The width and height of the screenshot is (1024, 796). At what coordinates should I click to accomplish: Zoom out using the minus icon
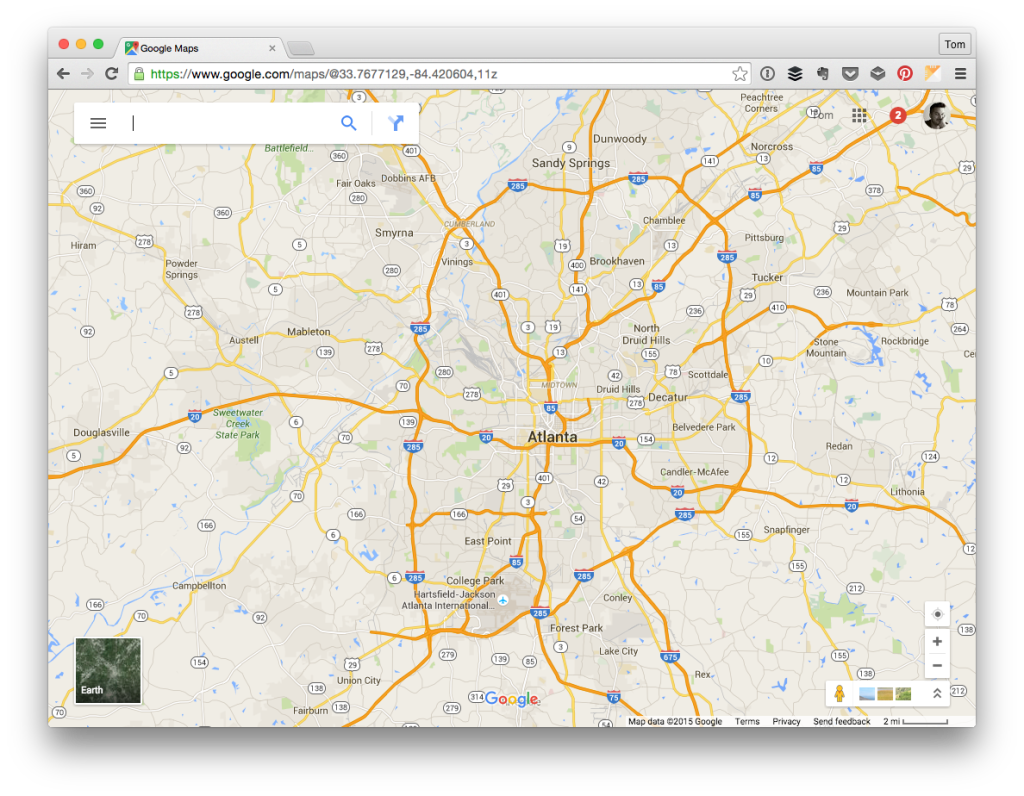(x=936, y=665)
